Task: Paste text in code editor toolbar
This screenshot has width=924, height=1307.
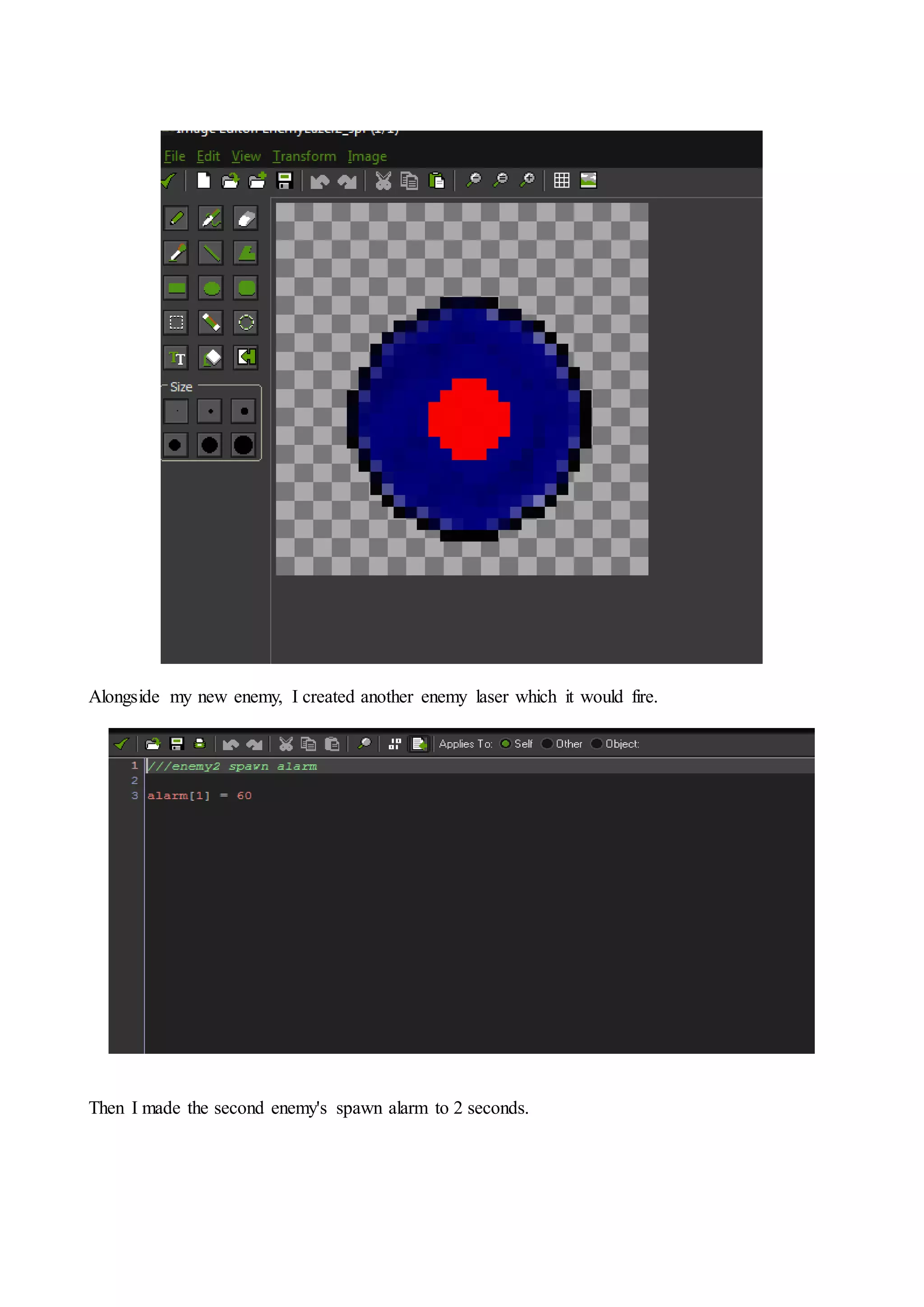Action: pos(332,743)
